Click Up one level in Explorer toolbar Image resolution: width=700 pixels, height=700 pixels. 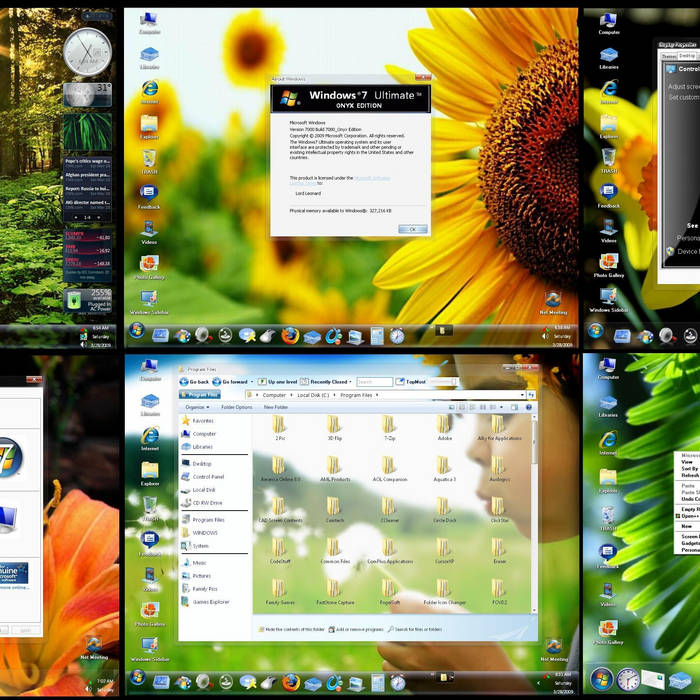pyautogui.click(x=280, y=381)
